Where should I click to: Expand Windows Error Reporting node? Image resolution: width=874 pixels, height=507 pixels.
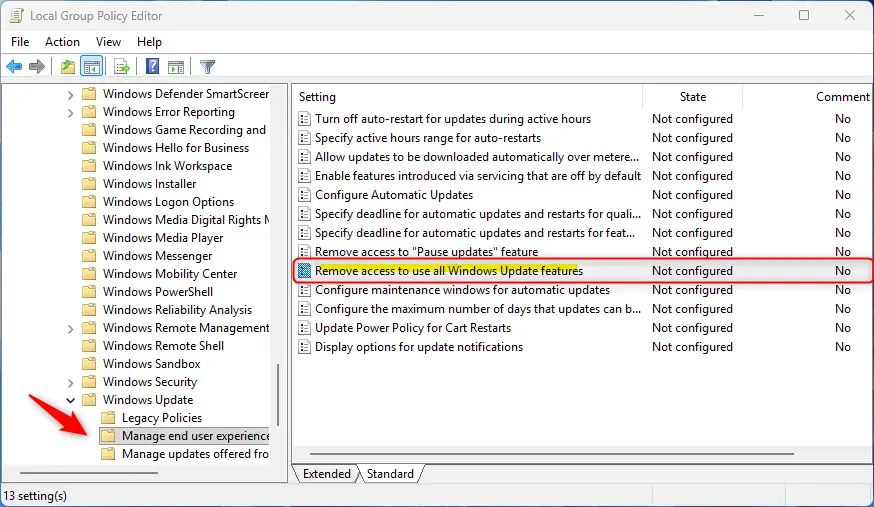pos(70,113)
